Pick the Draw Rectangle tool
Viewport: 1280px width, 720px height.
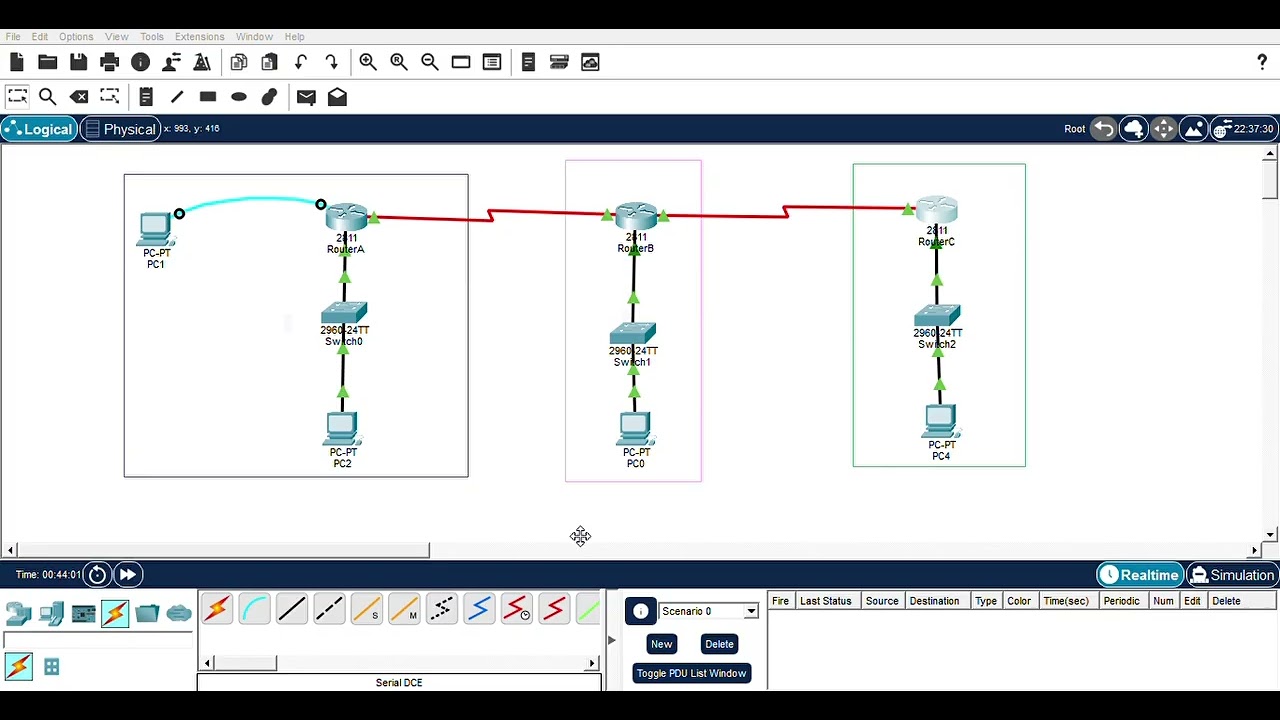(208, 97)
